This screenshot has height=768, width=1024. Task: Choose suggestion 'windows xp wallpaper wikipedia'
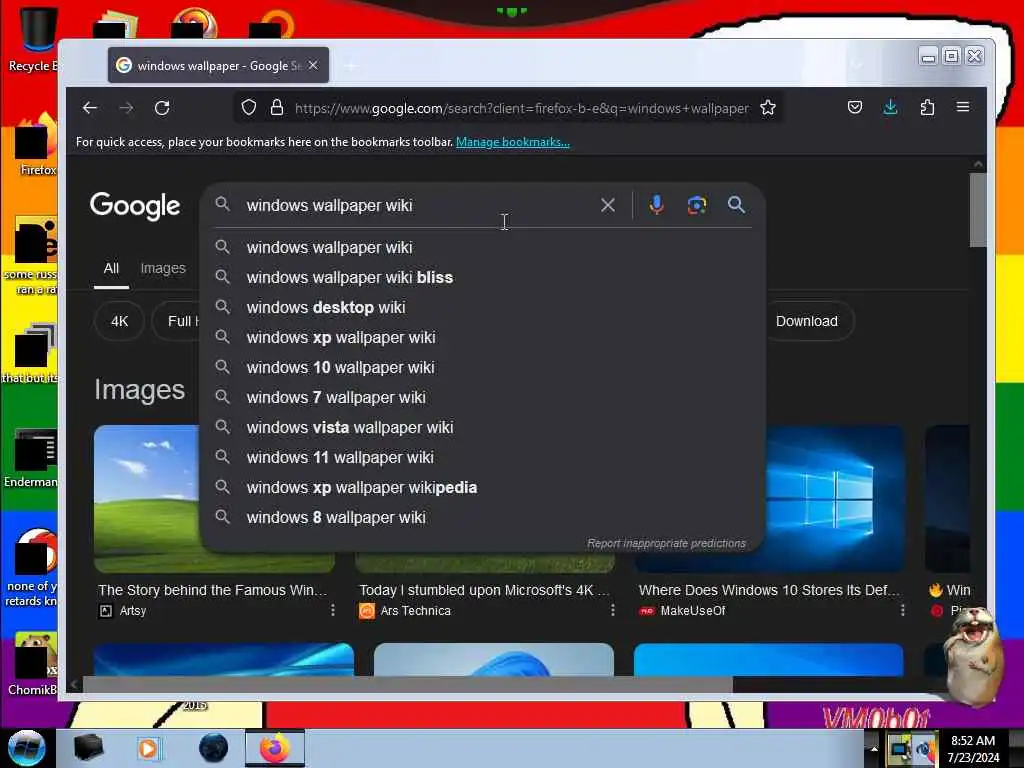click(483, 488)
